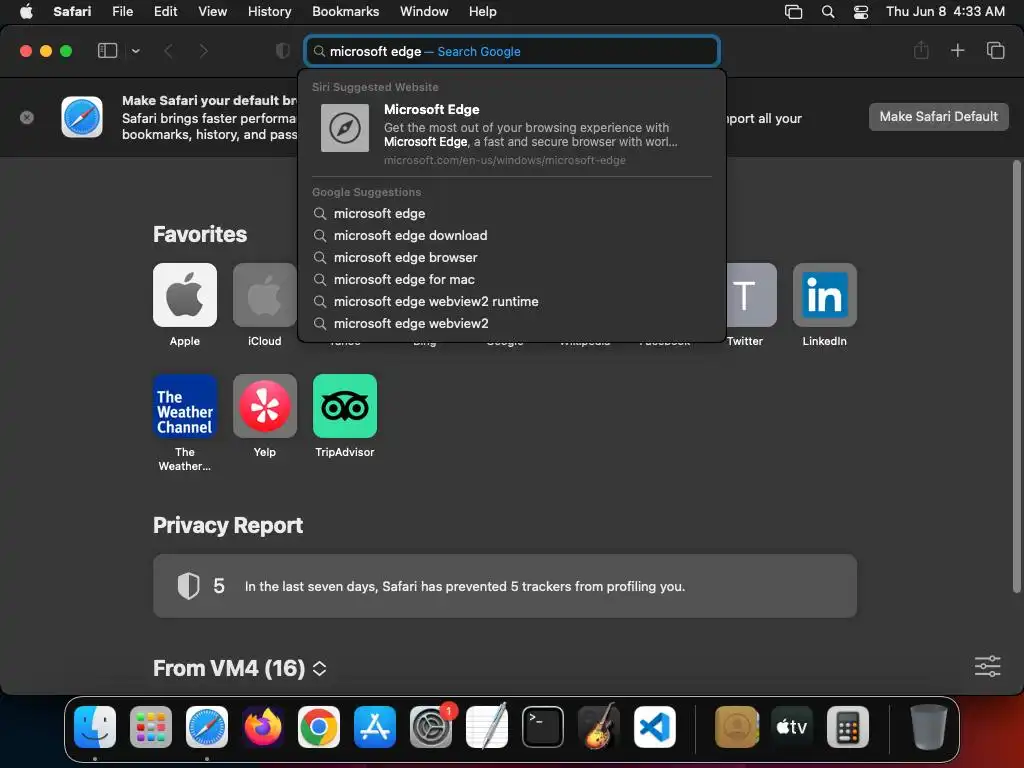The height and width of the screenshot is (768, 1024).
Task: Open Spotlight search in menu bar
Action: [x=827, y=12]
